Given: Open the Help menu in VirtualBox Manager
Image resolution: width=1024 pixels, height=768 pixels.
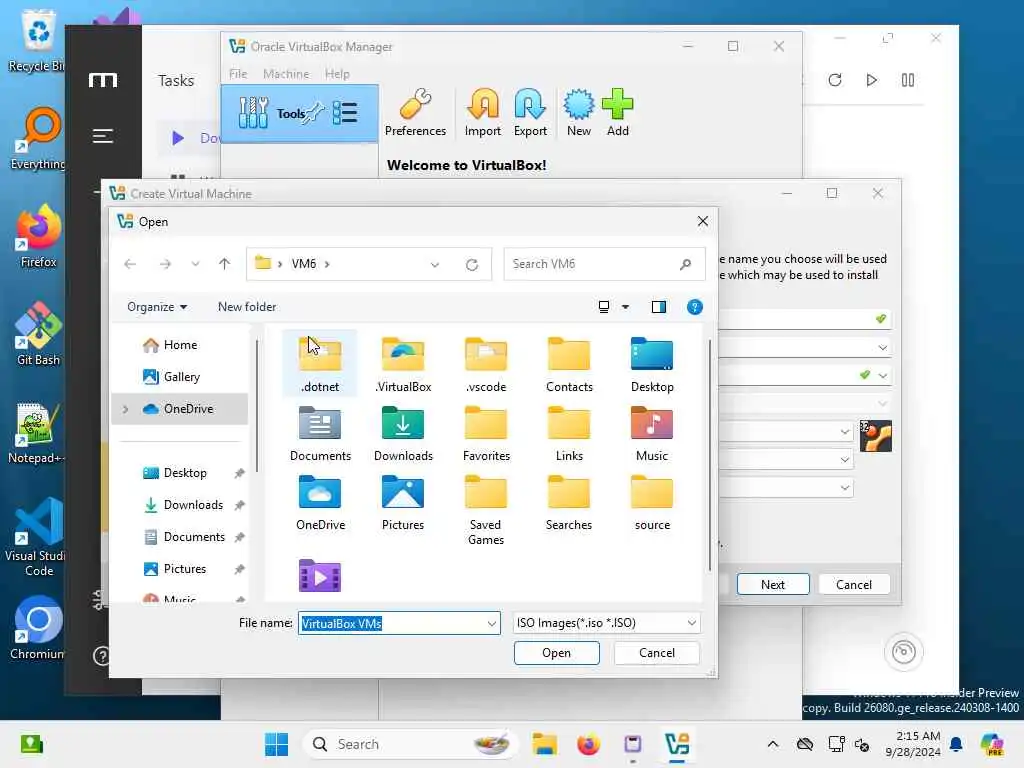Looking at the screenshot, I should click(x=337, y=74).
